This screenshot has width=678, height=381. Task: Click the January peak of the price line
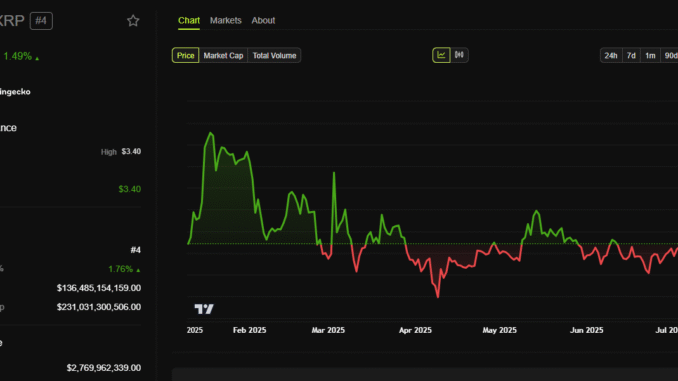click(x=211, y=133)
